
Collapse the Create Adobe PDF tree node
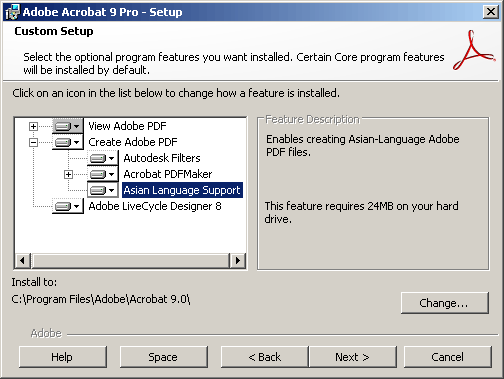click(33, 142)
